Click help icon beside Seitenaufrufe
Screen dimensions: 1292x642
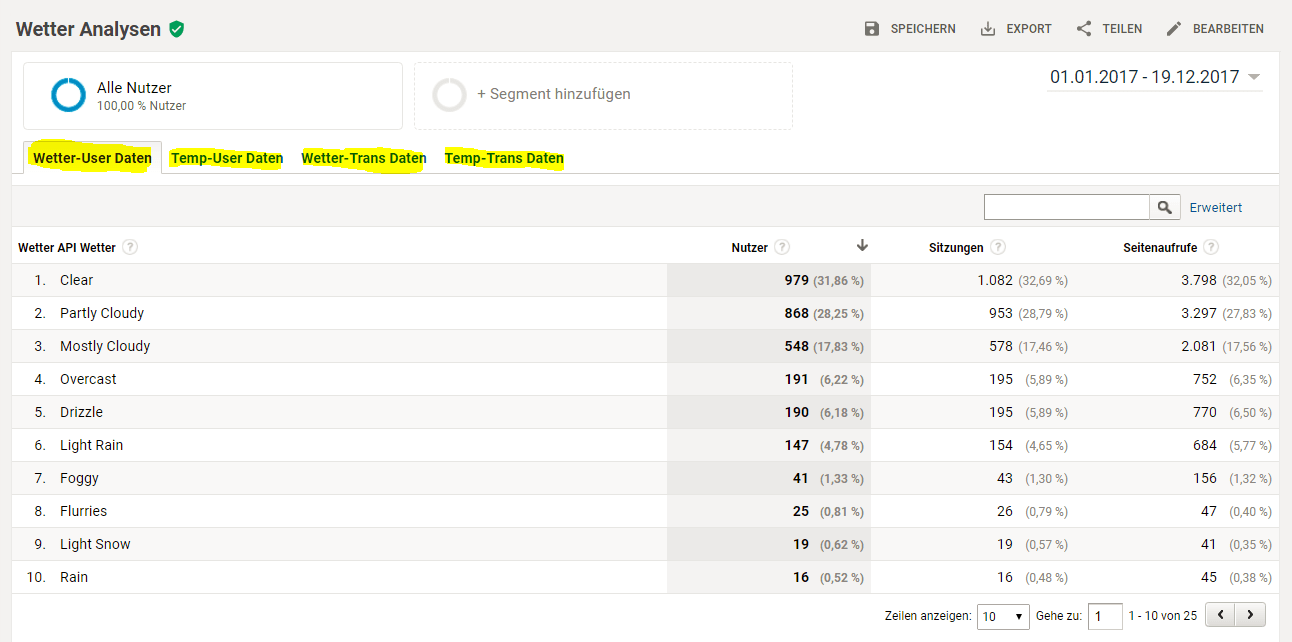(x=1211, y=247)
